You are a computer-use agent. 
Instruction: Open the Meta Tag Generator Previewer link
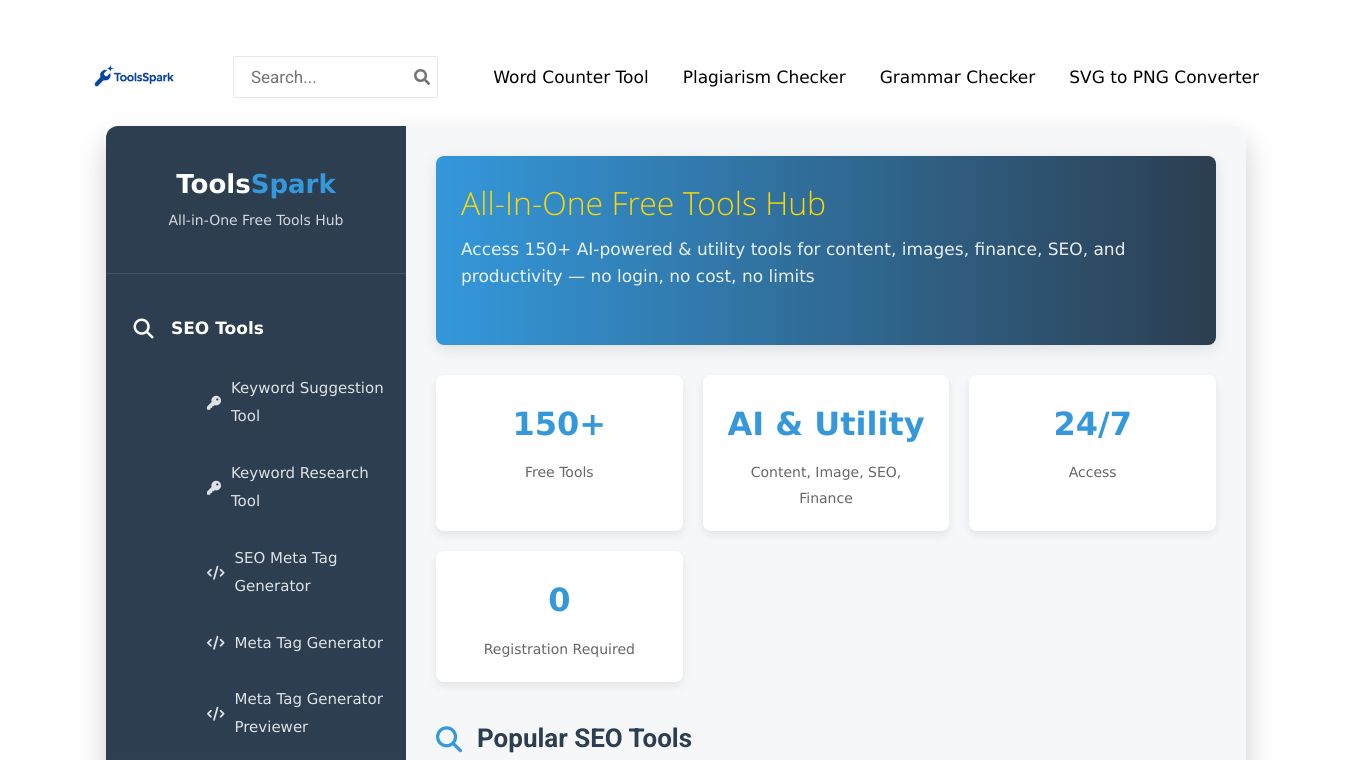[308, 712]
